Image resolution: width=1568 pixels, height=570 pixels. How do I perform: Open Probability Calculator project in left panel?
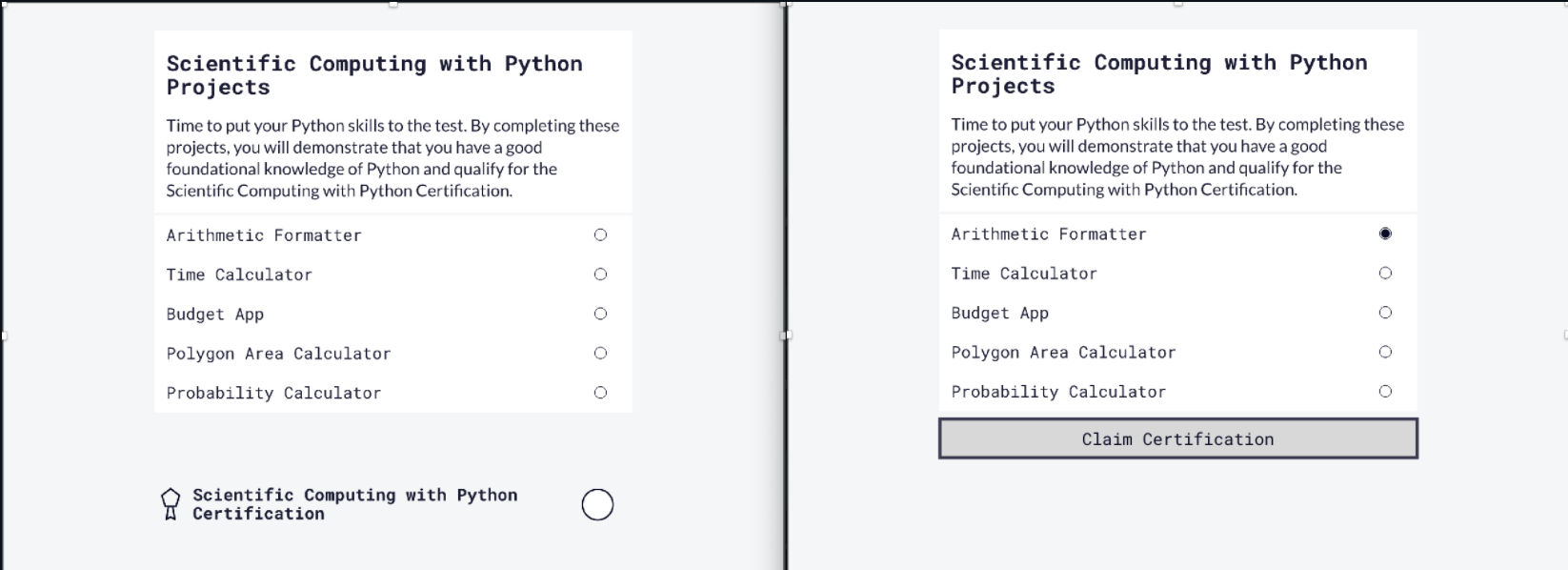click(273, 393)
